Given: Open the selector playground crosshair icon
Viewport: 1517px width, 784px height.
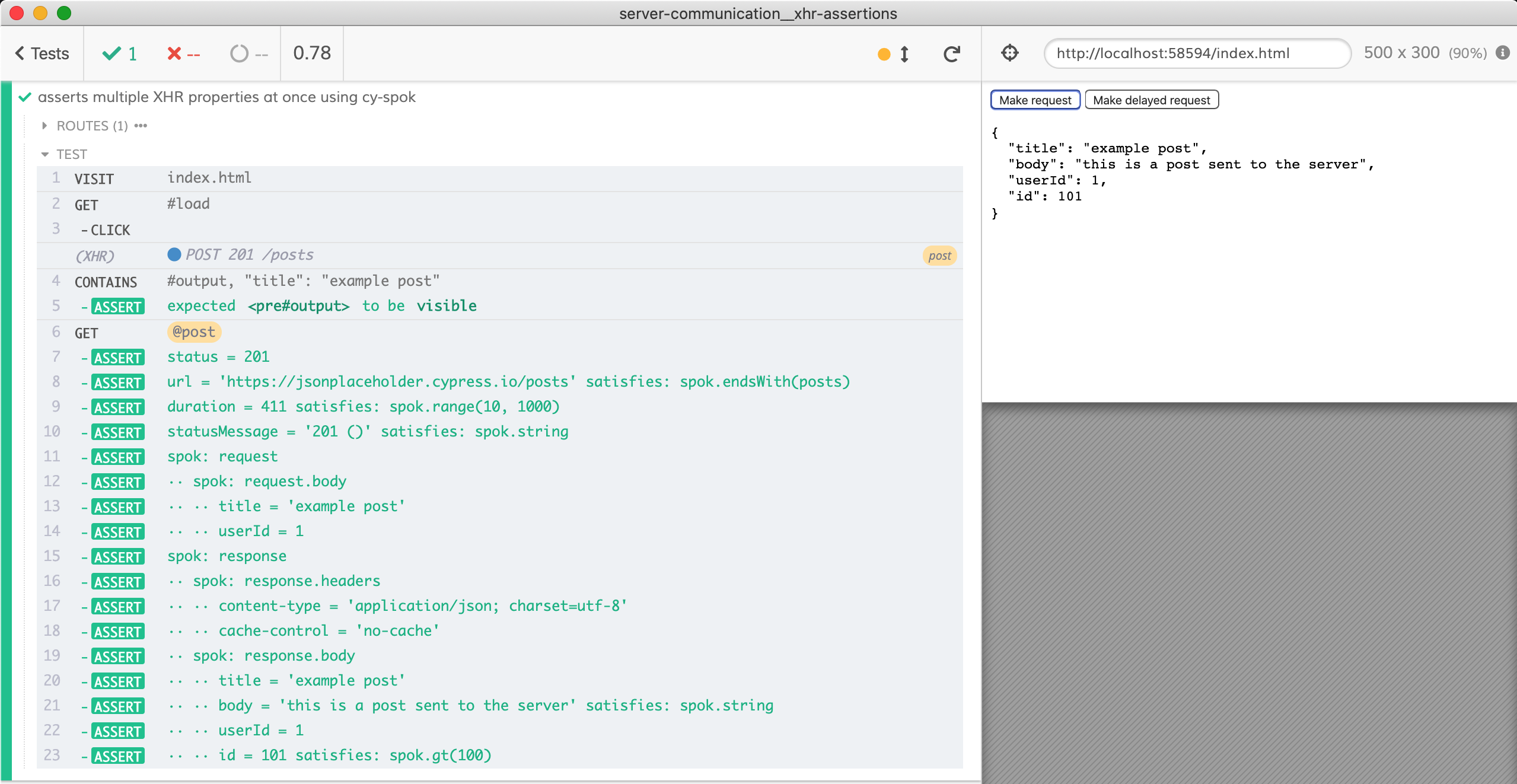Looking at the screenshot, I should pyautogui.click(x=1009, y=53).
